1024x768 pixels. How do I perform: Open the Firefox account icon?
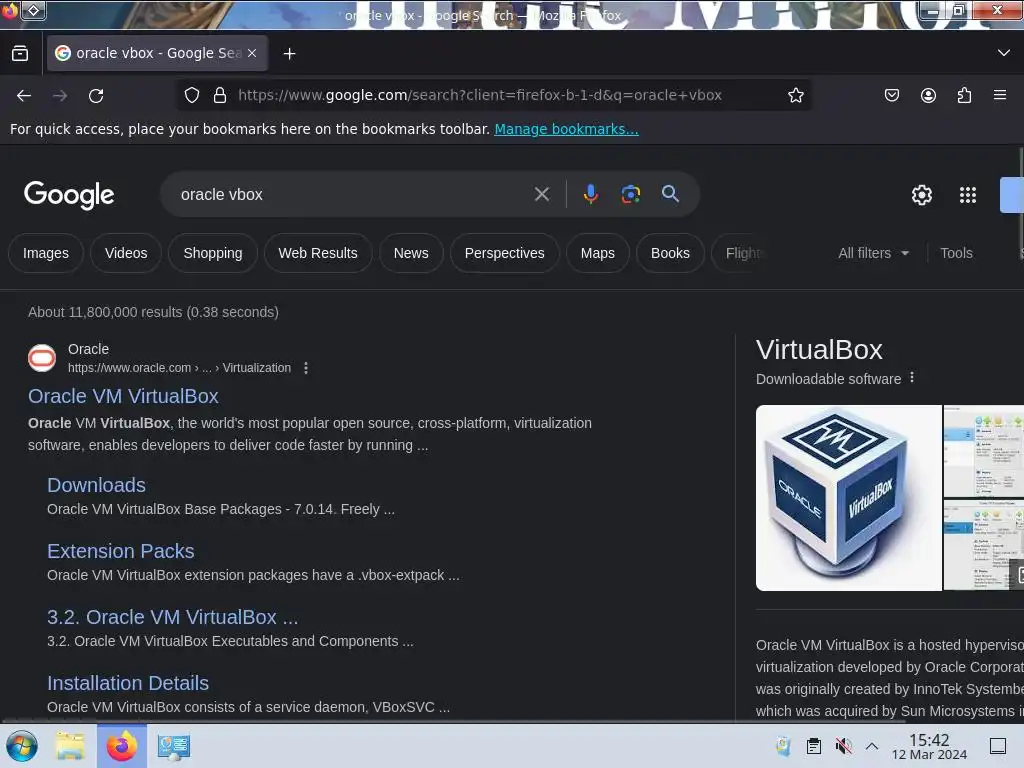click(x=928, y=95)
